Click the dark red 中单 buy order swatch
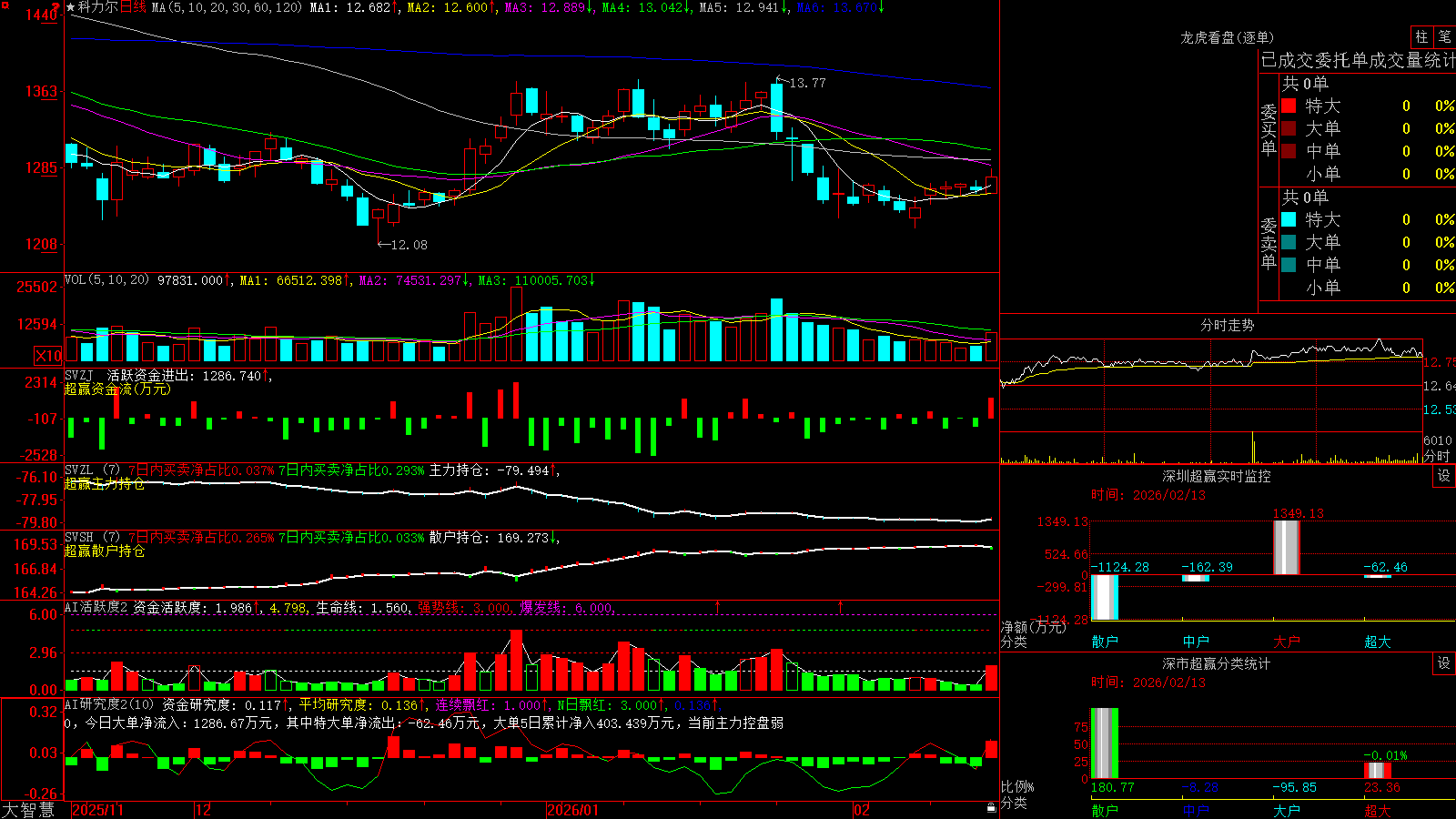 1289,151
